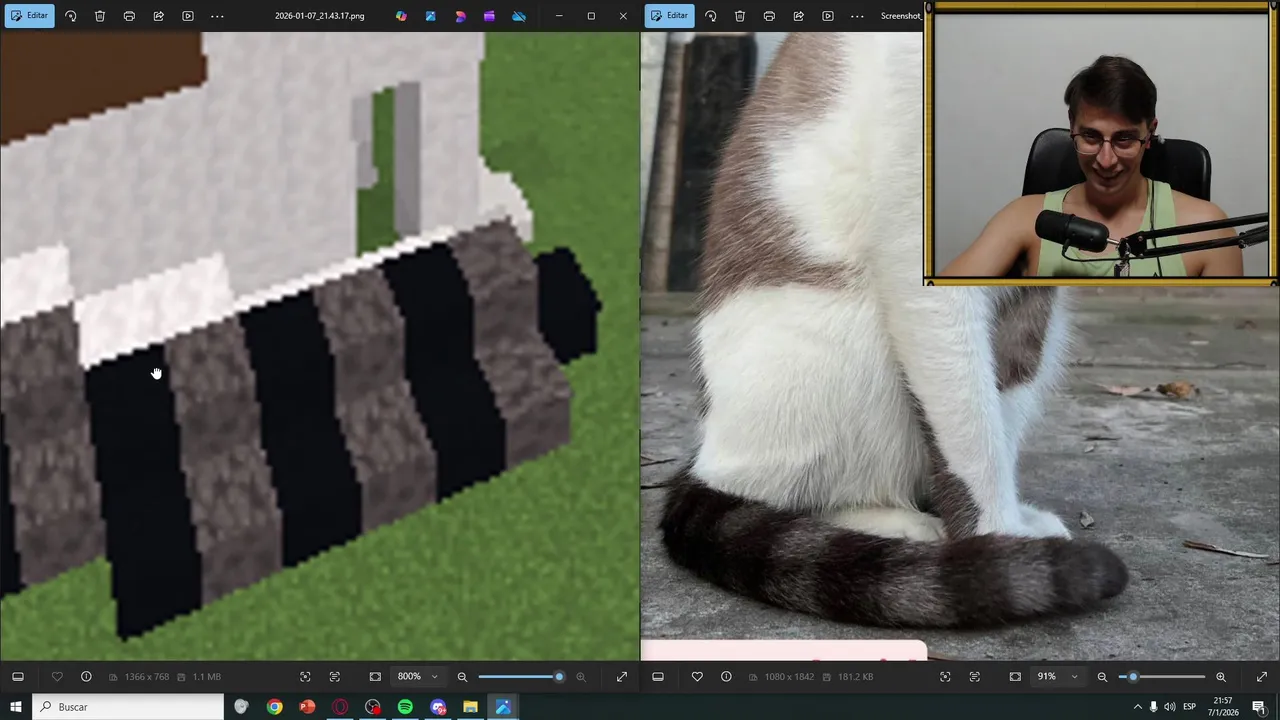Mark right image as favorite
The width and height of the screenshot is (1280, 720).
point(697,677)
